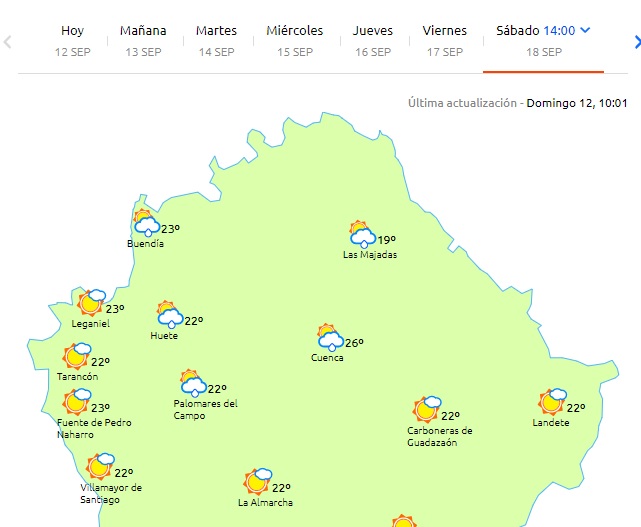Image resolution: width=641 pixels, height=527 pixels.
Task: Click the Tarancón partly cloudy sun icon
Action: (x=76, y=356)
